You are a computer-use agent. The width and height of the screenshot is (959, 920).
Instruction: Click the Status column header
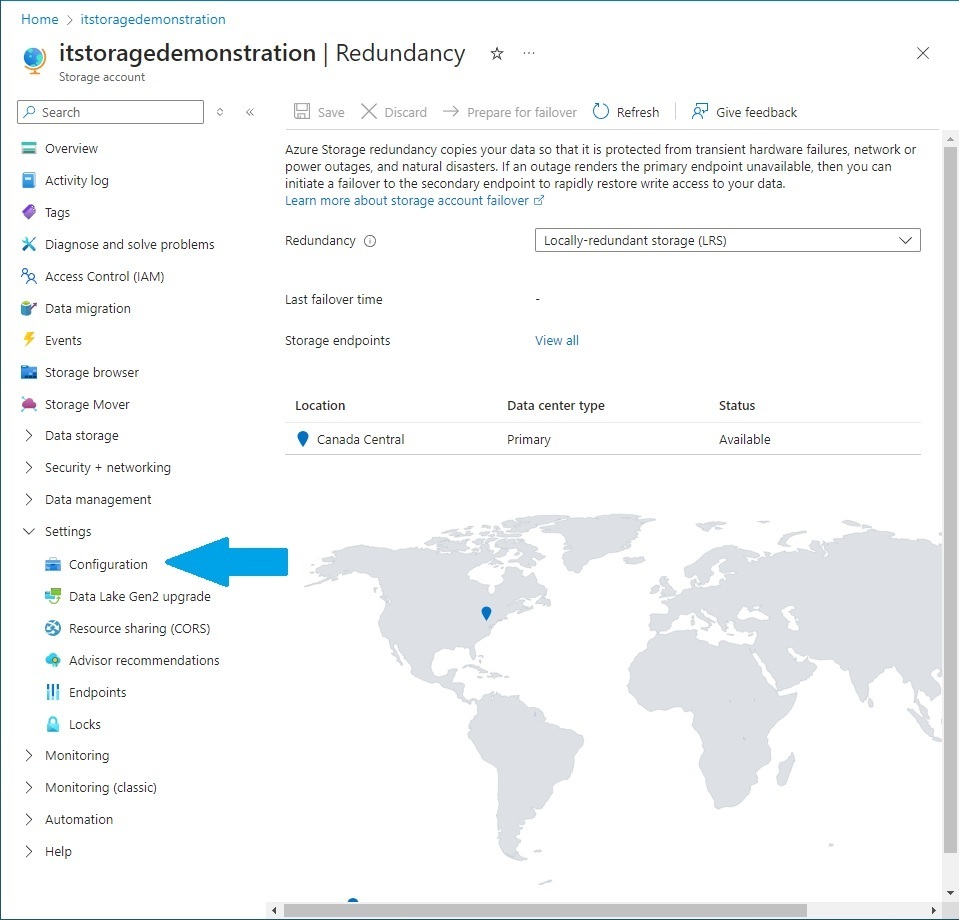(x=736, y=406)
